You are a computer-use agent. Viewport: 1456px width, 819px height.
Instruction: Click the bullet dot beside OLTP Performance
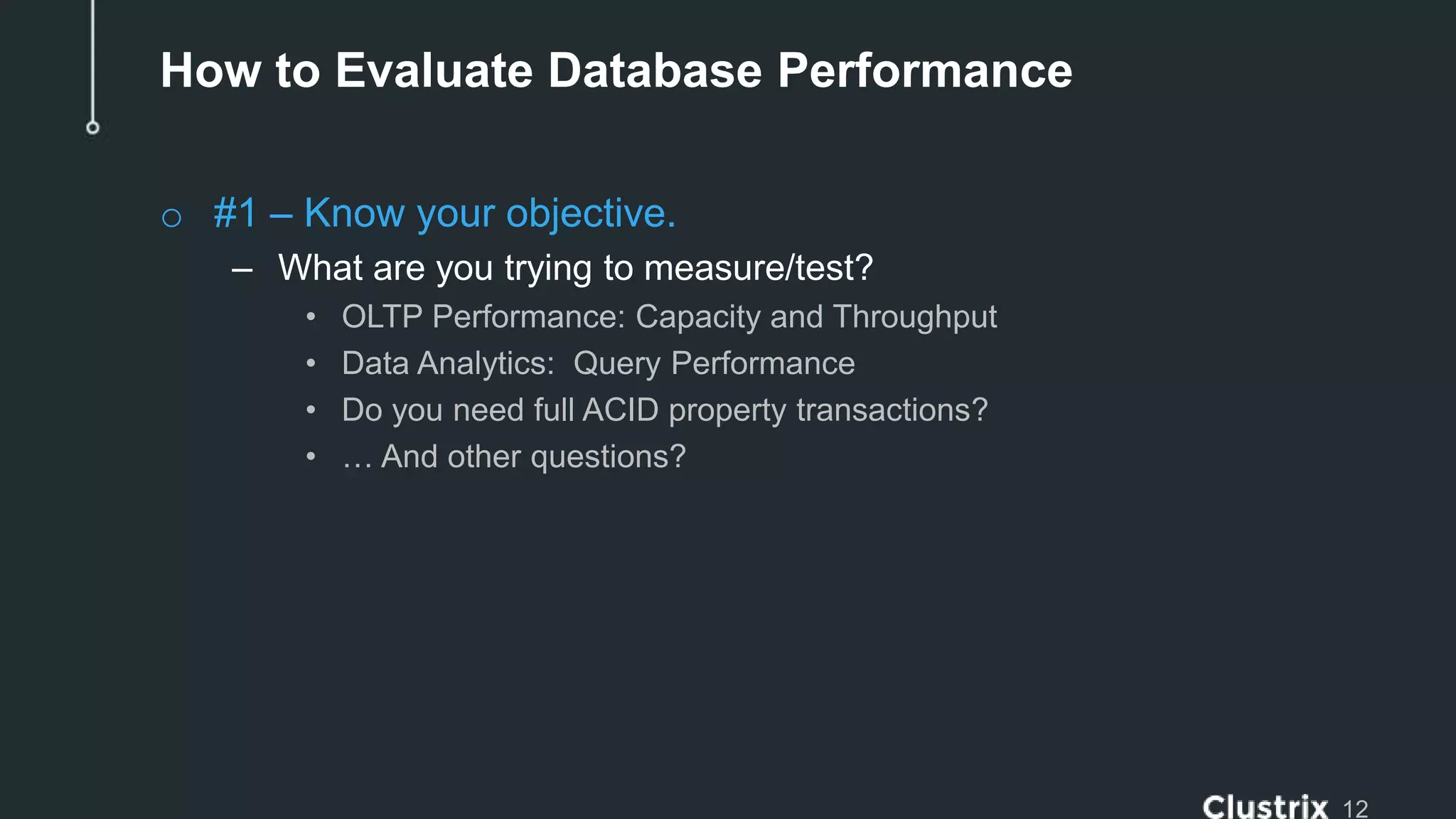[x=311, y=317]
